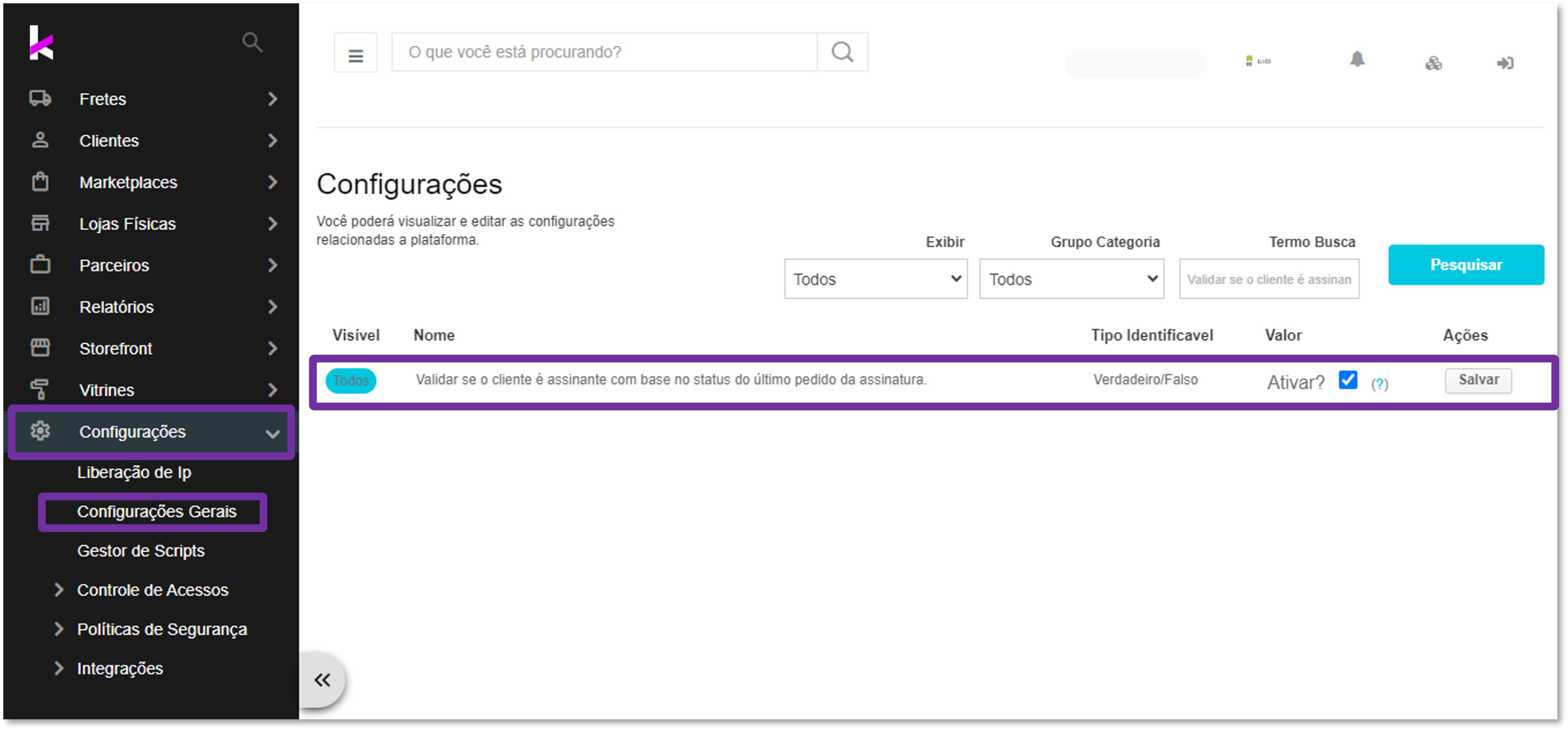
Task: Click the store logo in header
Action: point(1257,61)
